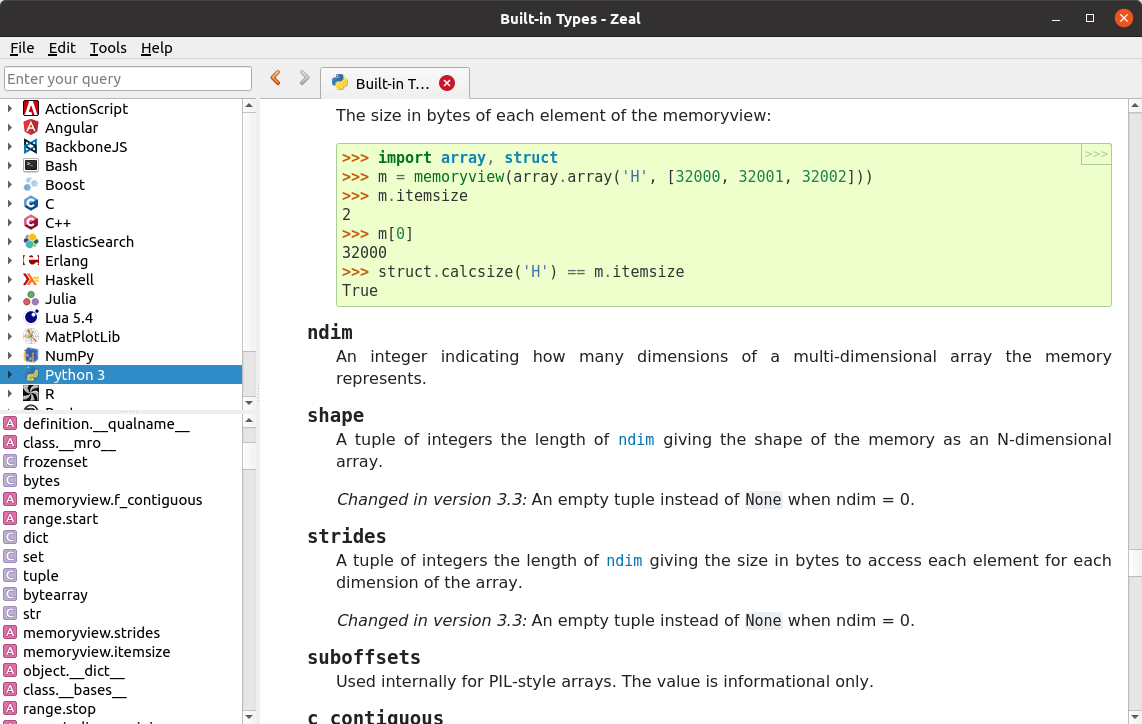Follow the ndim link in strides description
This screenshot has width=1142, height=724.
click(x=624, y=561)
